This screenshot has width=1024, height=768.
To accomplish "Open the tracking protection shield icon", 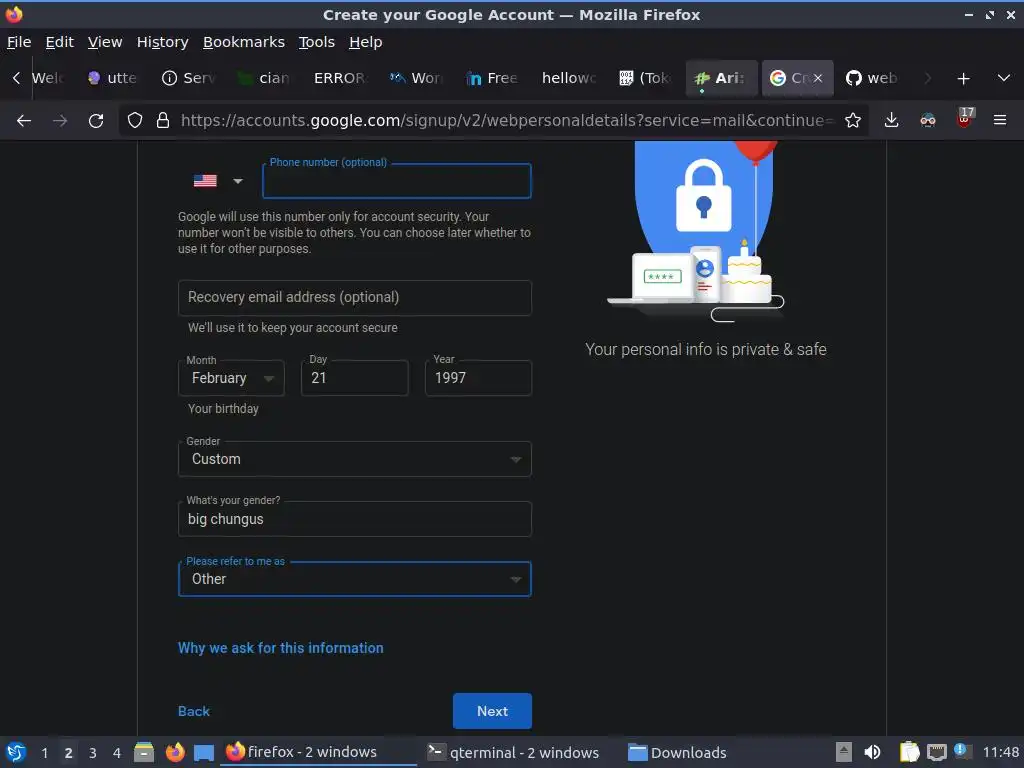I will click(x=135, y=120).
